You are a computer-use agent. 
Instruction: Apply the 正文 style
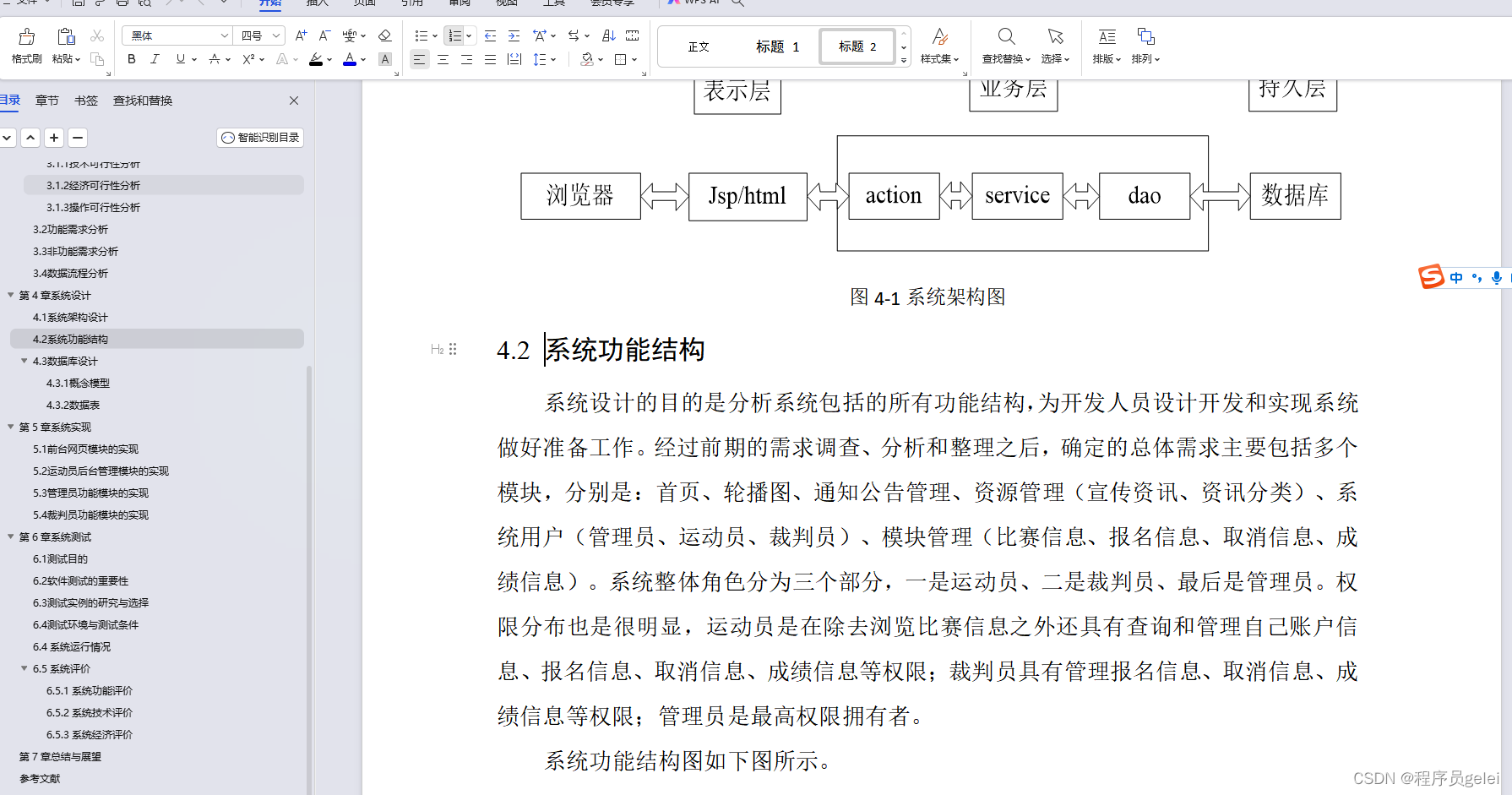click(699, 46)
